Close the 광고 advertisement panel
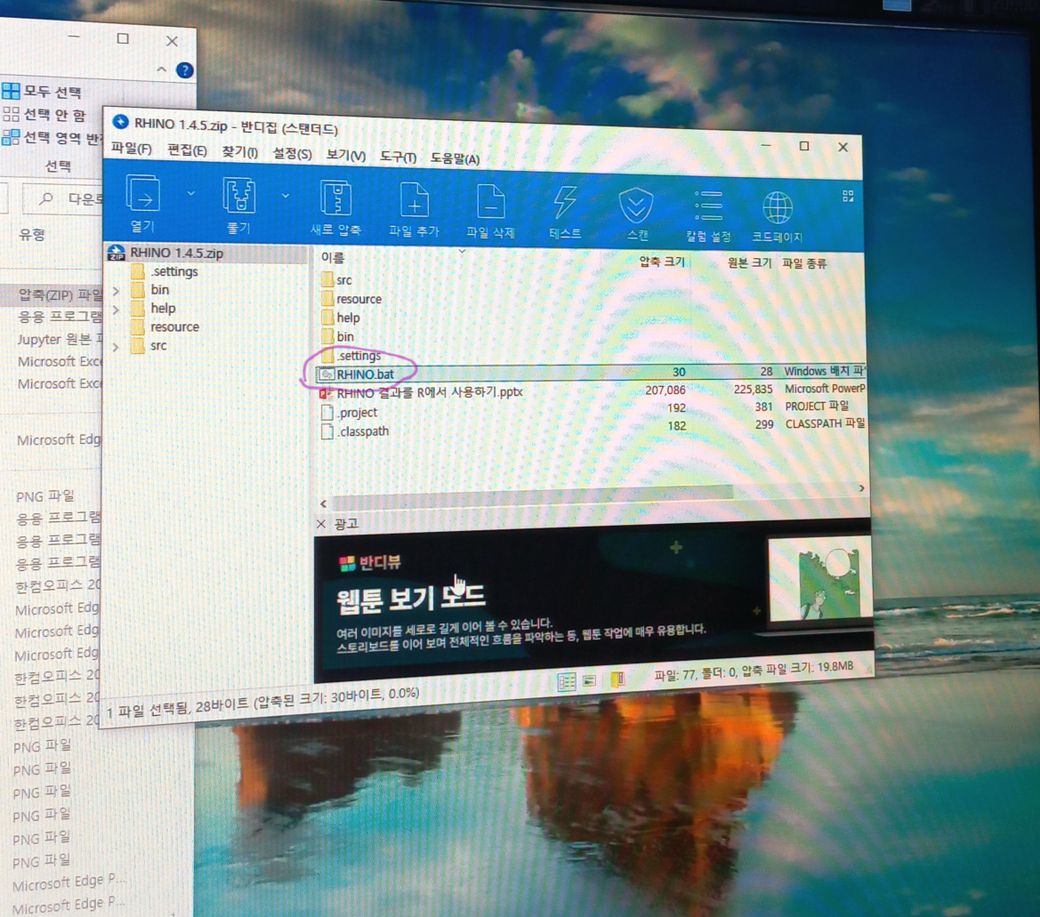This screenshot has width=1040, height=917. click(x=320, y=524)
